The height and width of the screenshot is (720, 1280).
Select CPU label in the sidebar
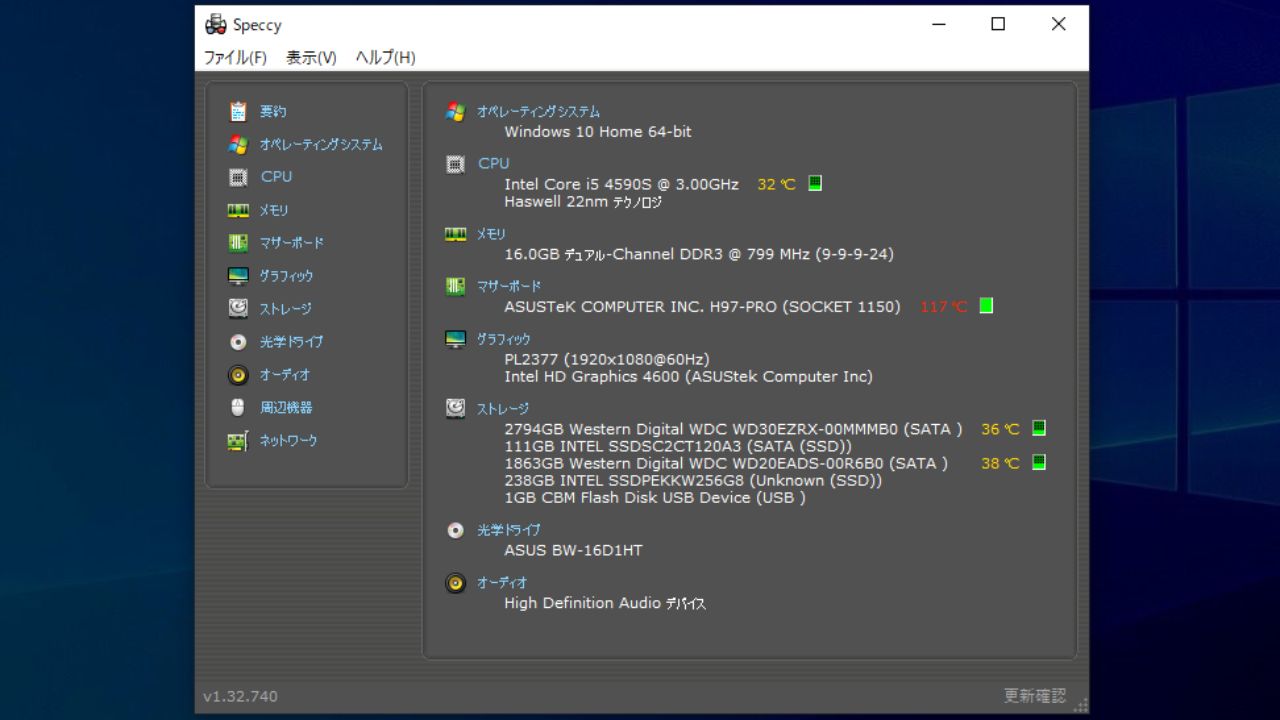[276, 176]
